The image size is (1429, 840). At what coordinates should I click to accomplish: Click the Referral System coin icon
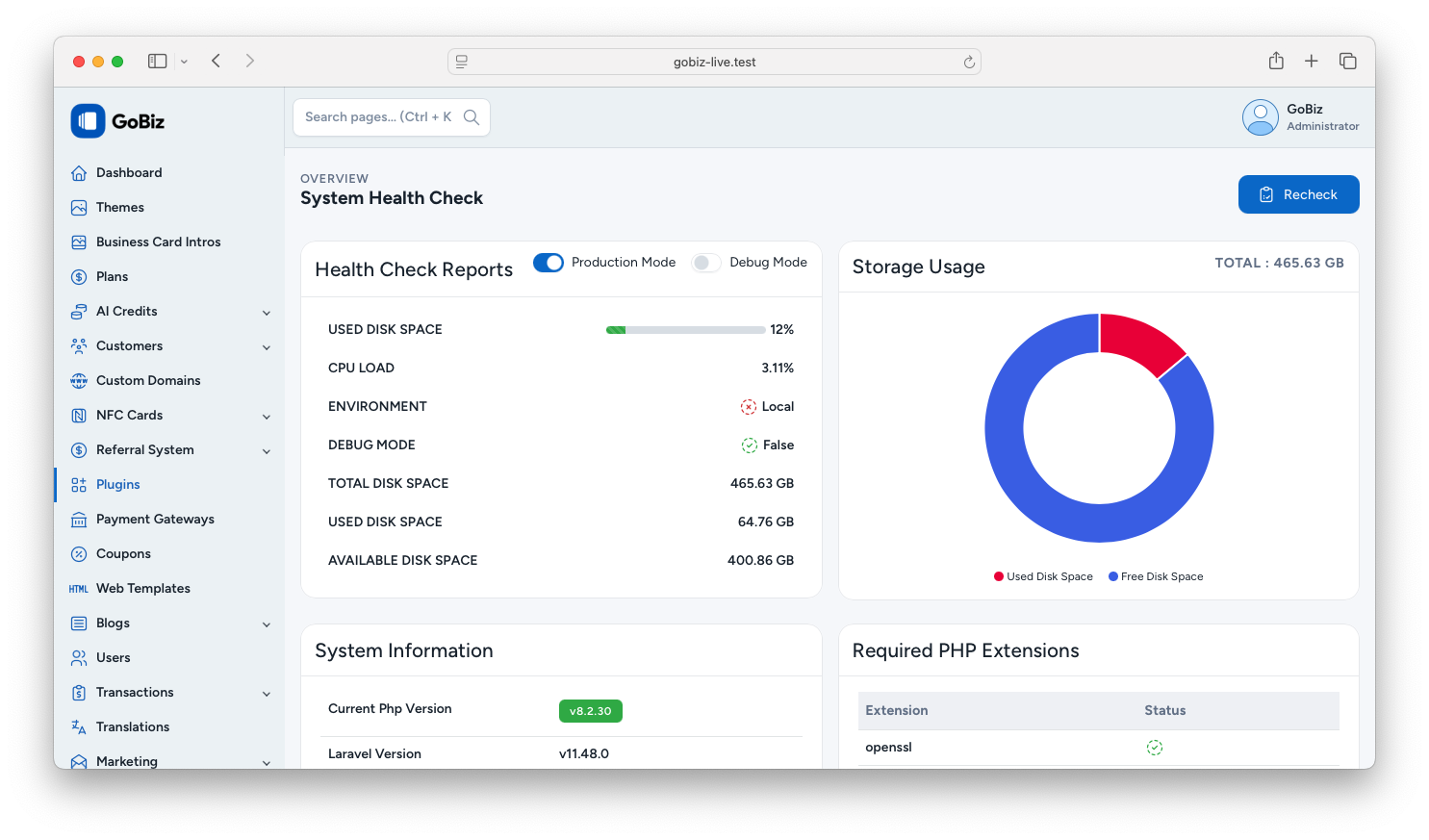pyautogui.click(x=79, y=450)
